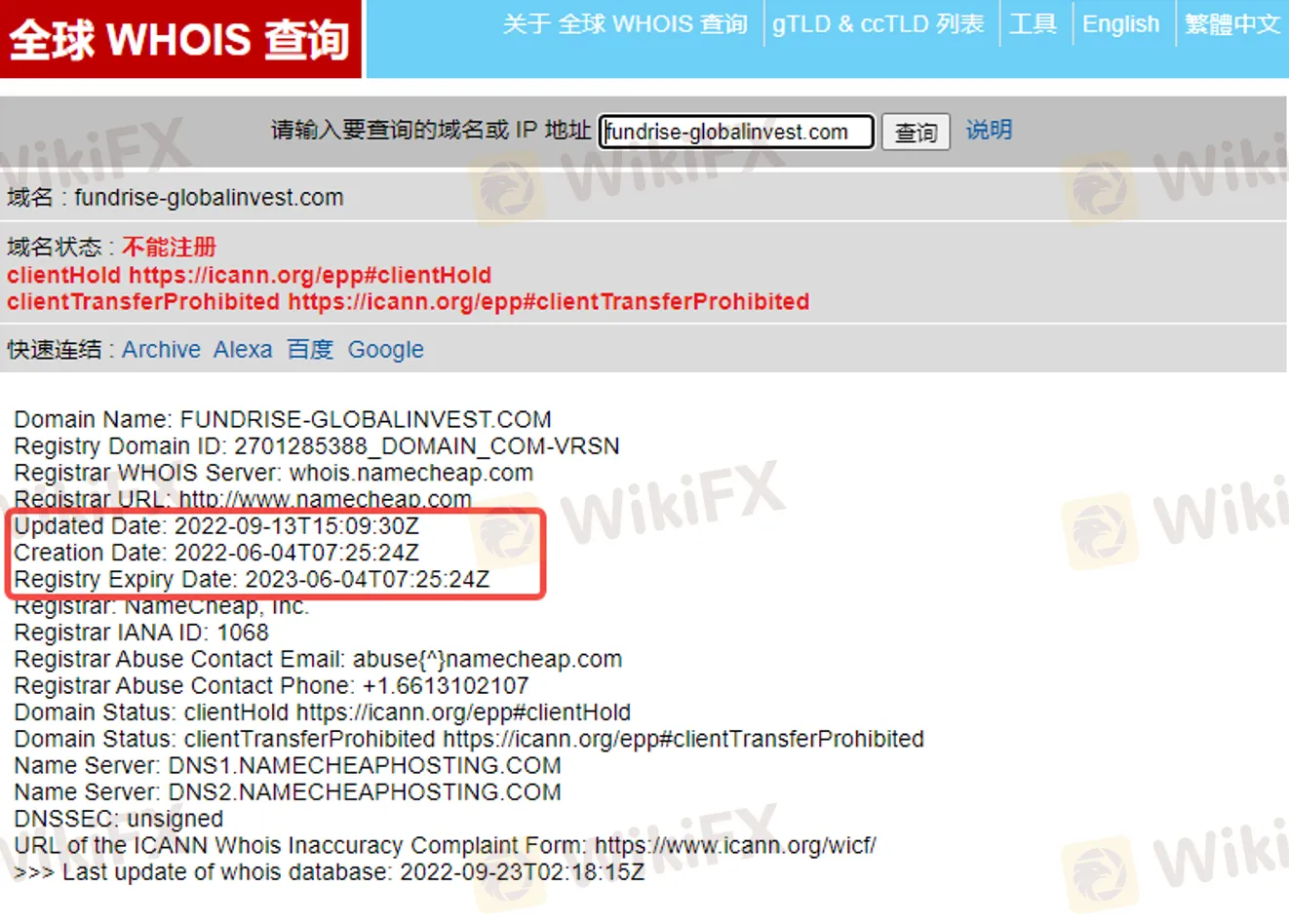Open the 工具 menu item
The image size is (1289, 924).
tap(1033, 24)
